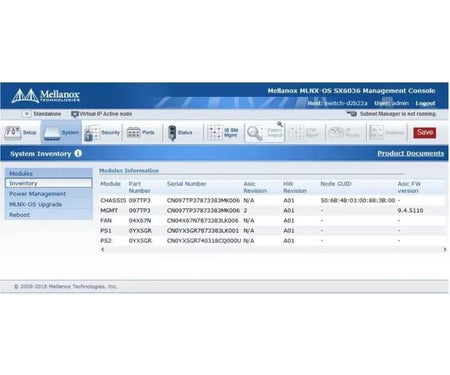450x375 pixels.
Task: Click the MGMT module cell
Action: [x=109, y=210]
